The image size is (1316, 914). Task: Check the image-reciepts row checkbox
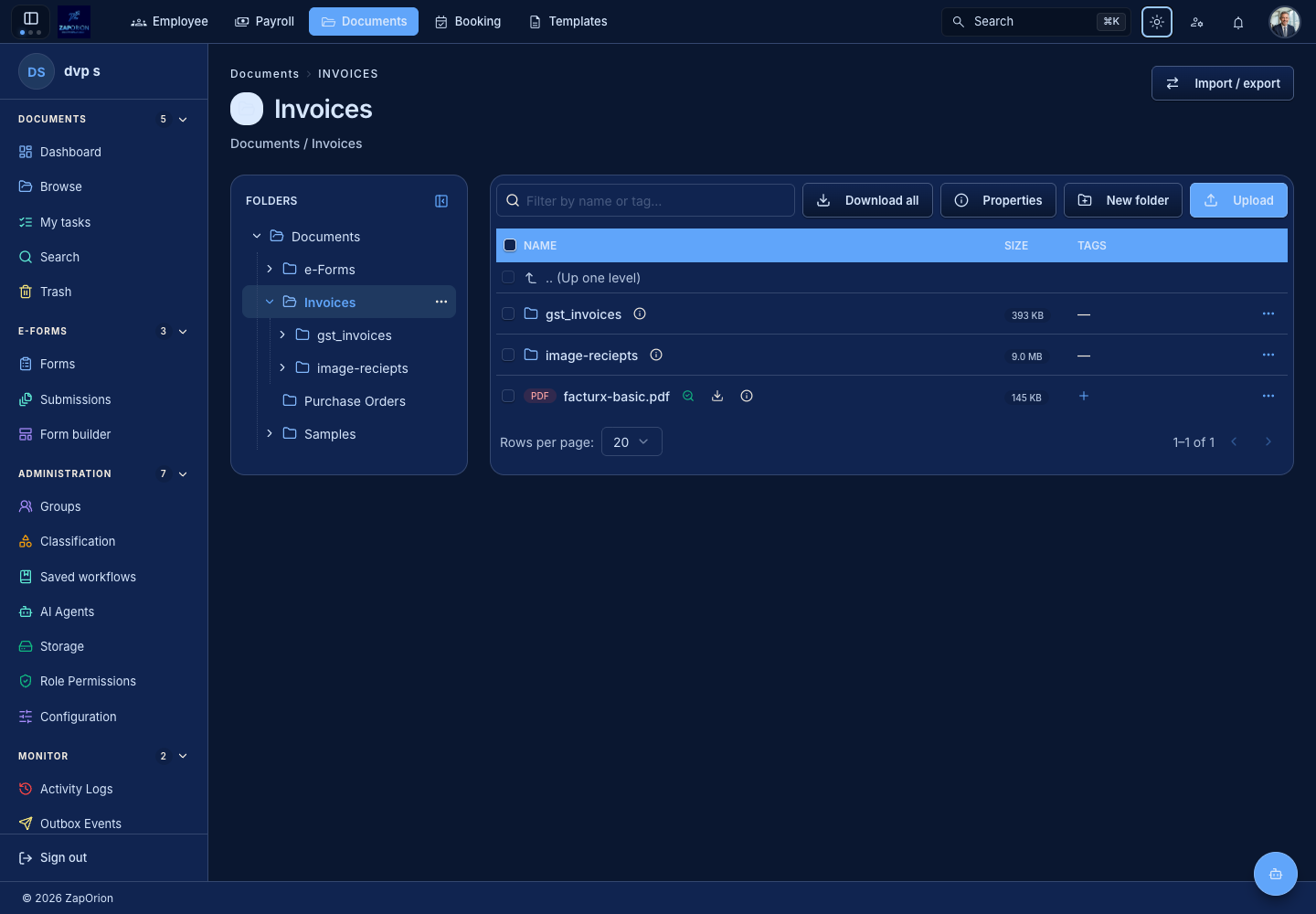[508, 355]
